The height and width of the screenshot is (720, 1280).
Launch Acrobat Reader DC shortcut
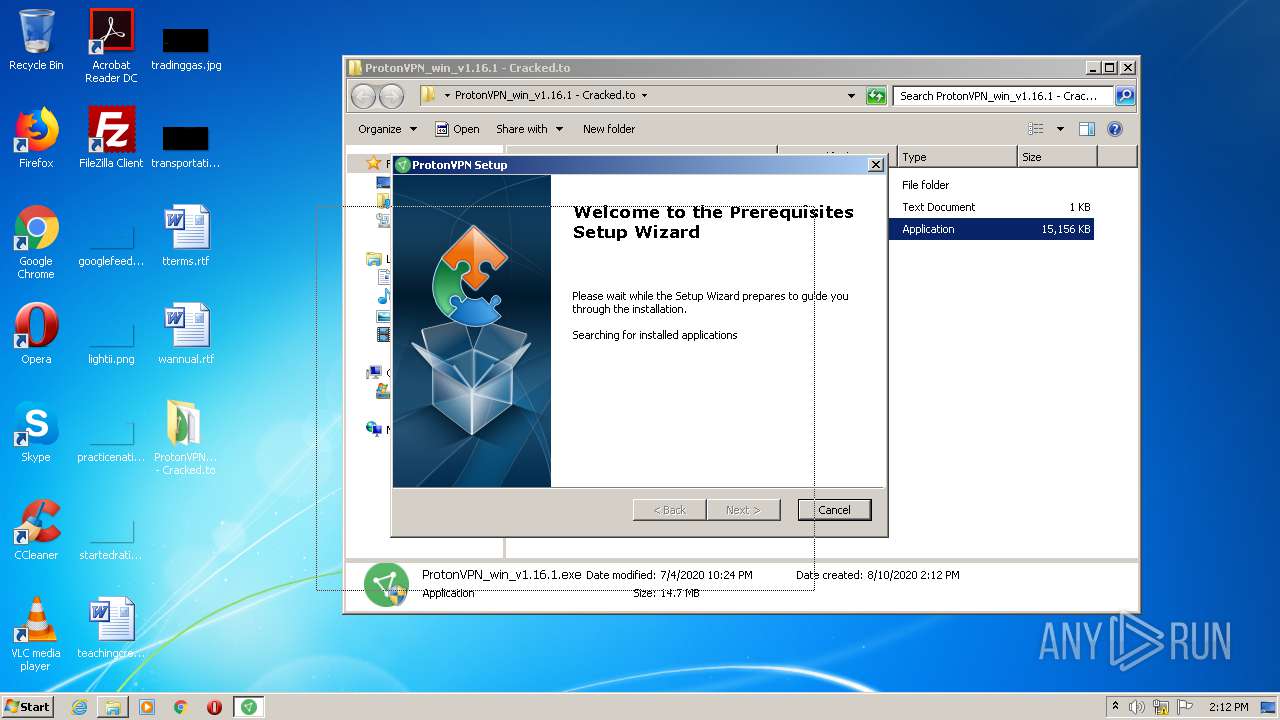click(111, 46)
